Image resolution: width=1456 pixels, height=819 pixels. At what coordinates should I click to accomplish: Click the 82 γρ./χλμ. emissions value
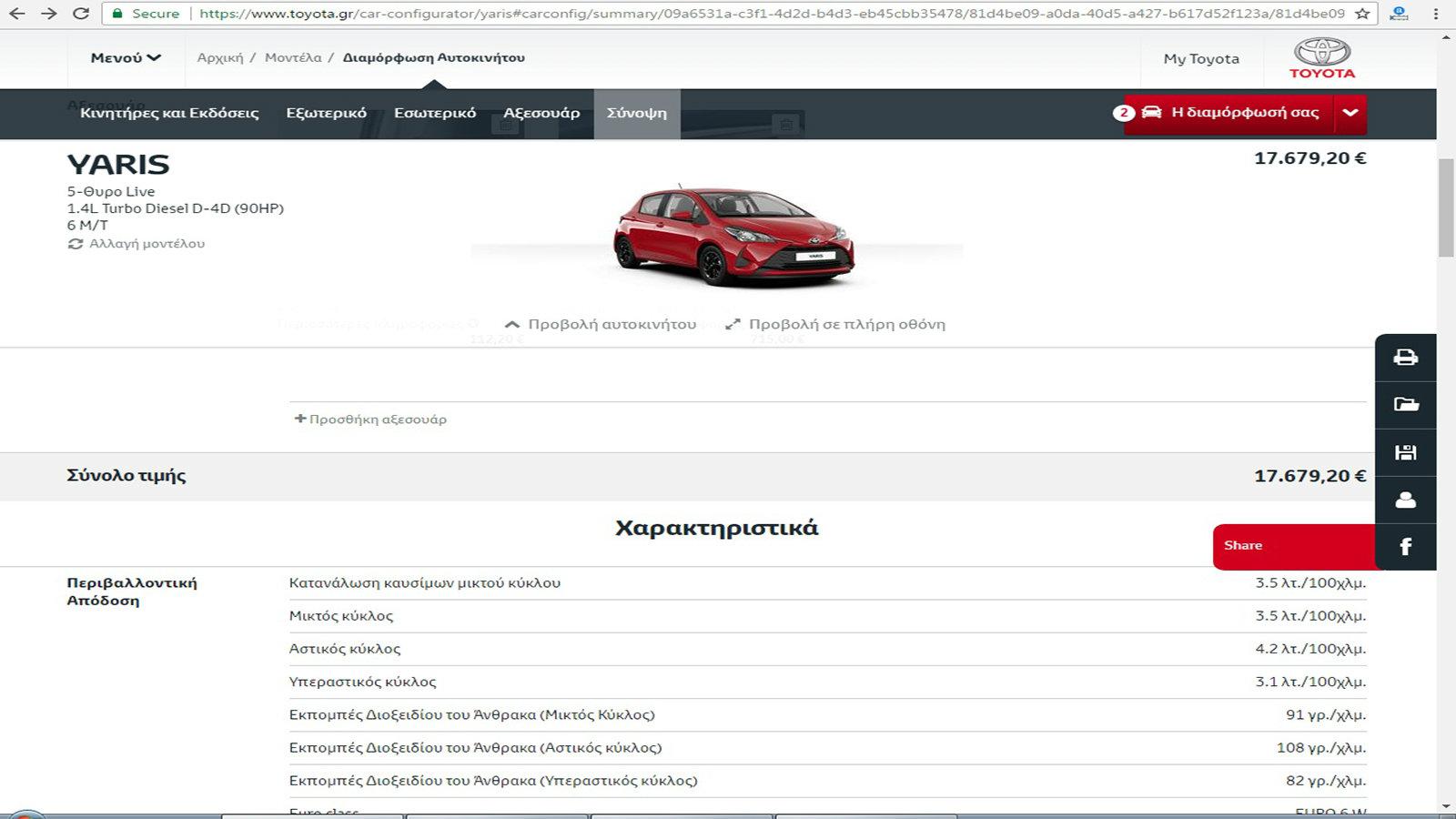[1326, 781]
